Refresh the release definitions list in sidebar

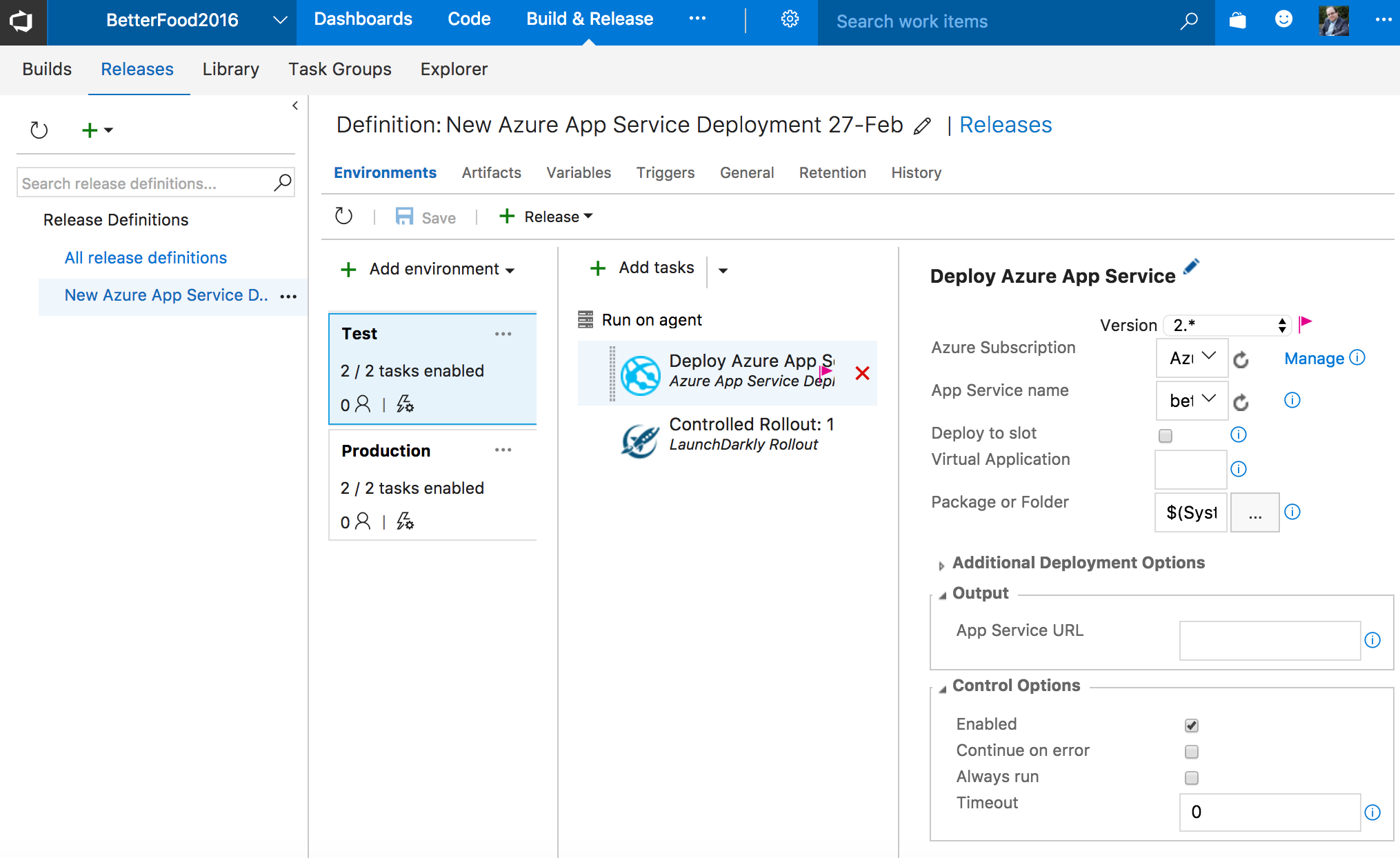coord(39,130)
